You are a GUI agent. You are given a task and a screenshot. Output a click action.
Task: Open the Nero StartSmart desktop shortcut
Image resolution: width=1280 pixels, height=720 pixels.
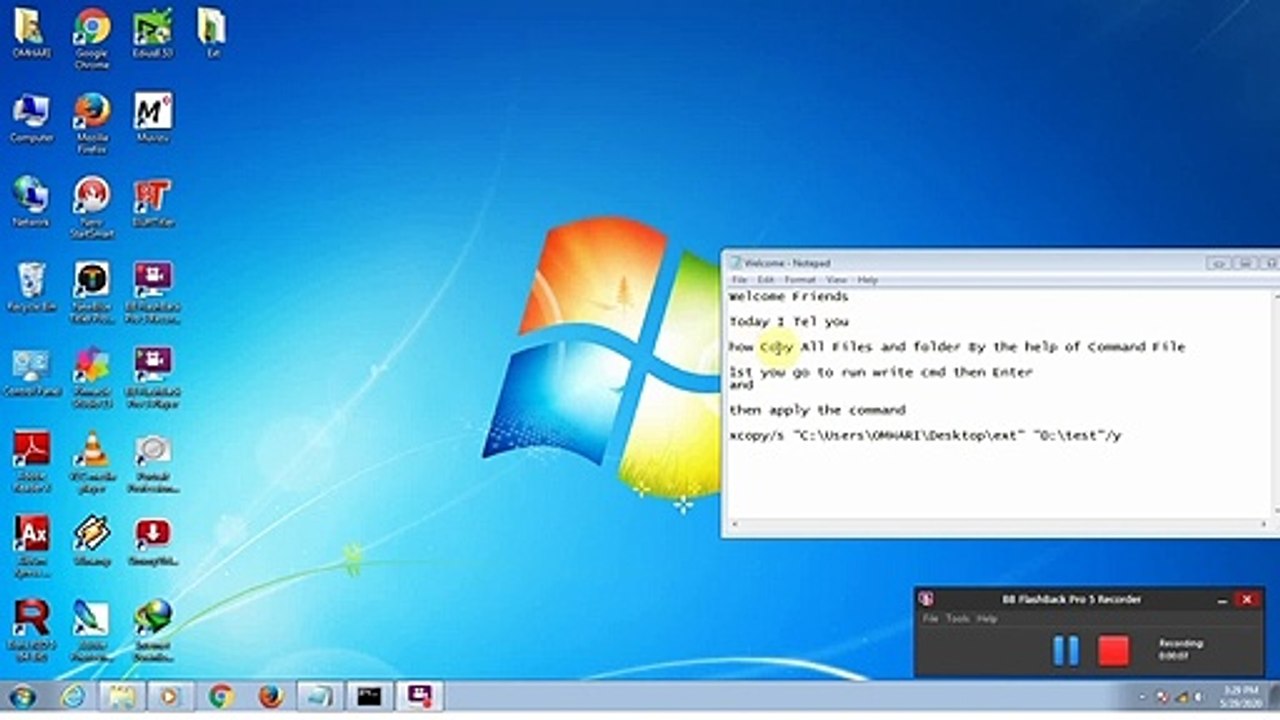click(92, 208)
